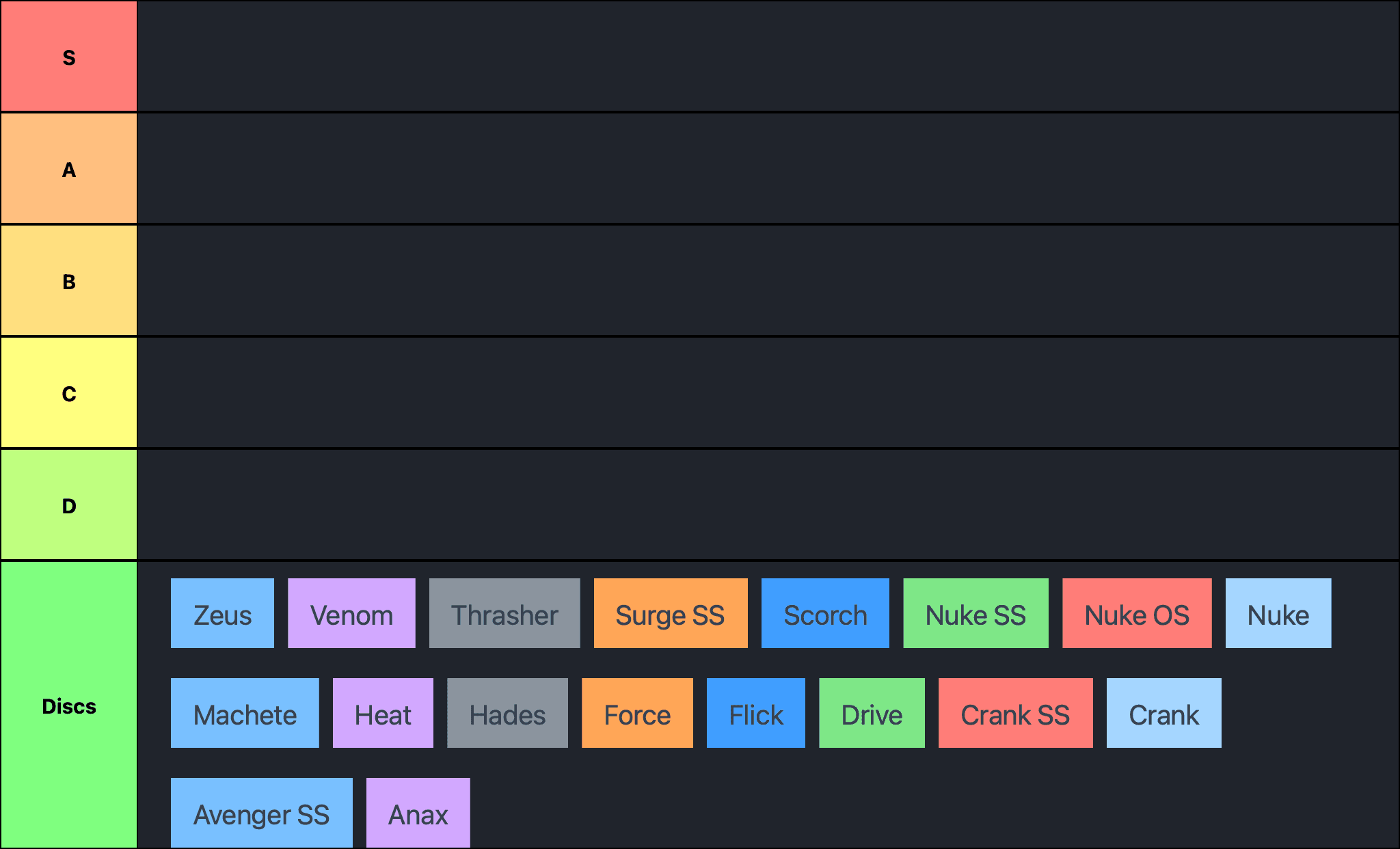Click the Flick disc tile
Screen dimensions: 1400x849
tap(755, 713)
